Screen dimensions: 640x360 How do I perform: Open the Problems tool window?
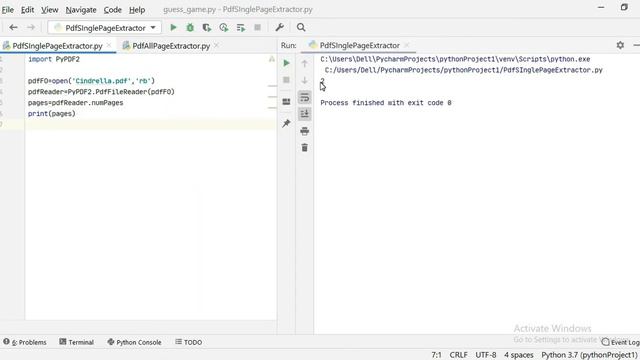coord(25,342)
